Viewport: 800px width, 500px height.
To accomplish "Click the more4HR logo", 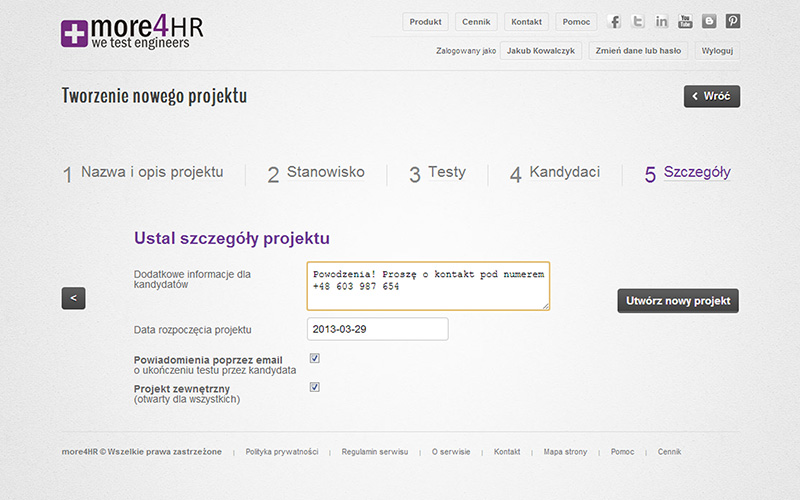I will [x=132, y=33].
